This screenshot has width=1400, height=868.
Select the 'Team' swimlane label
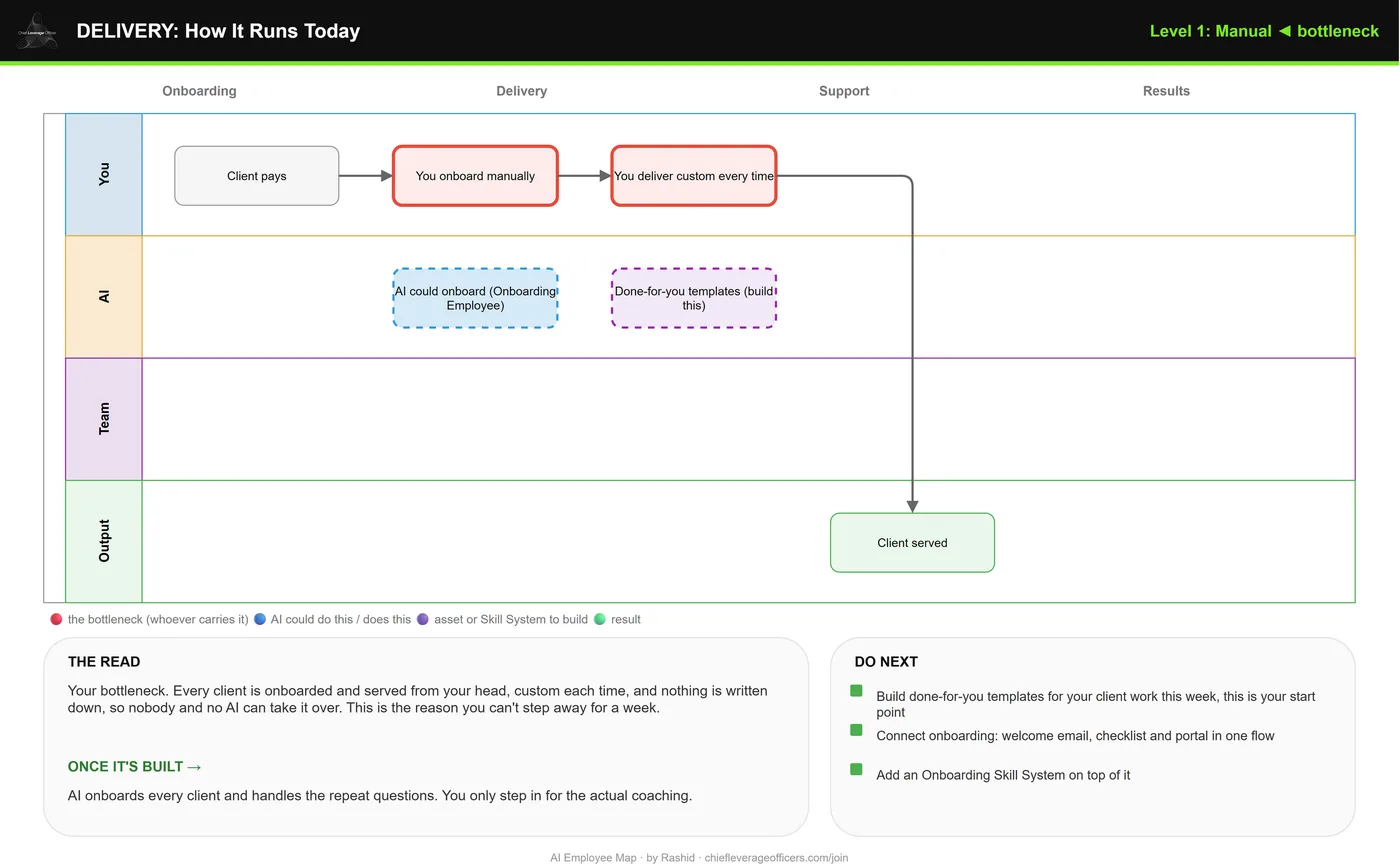point(104,419)
